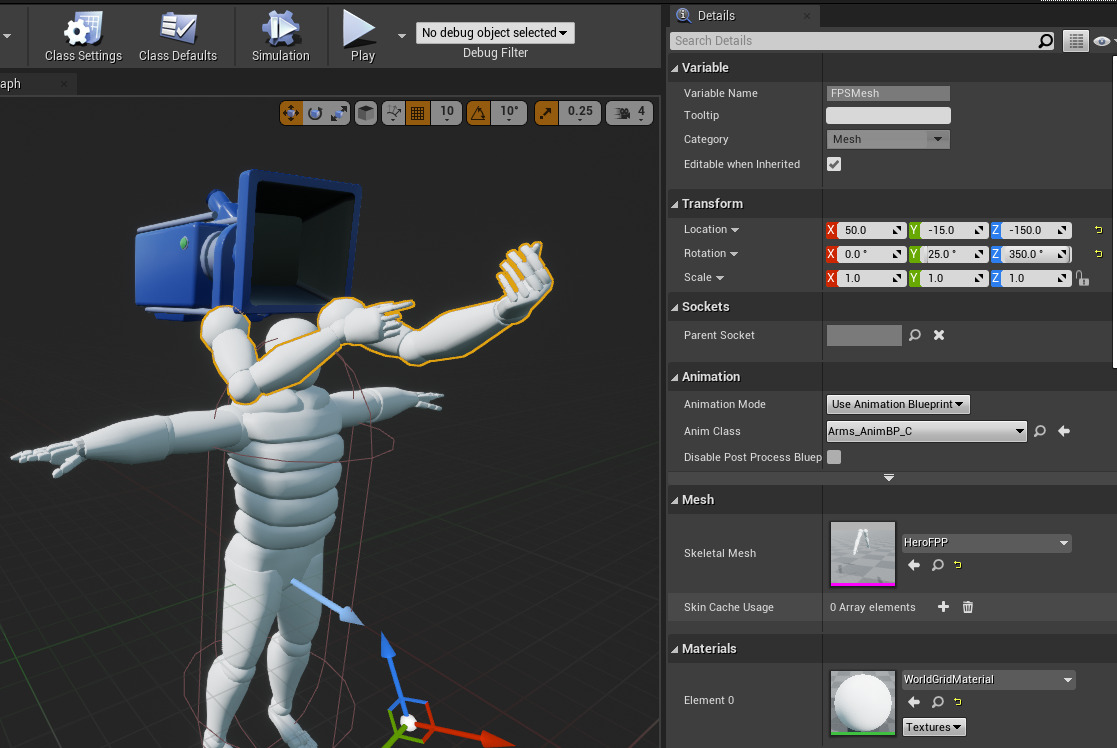Collapse the Transform section
This screenshot has height=748, width=1117.
point(675,204)
